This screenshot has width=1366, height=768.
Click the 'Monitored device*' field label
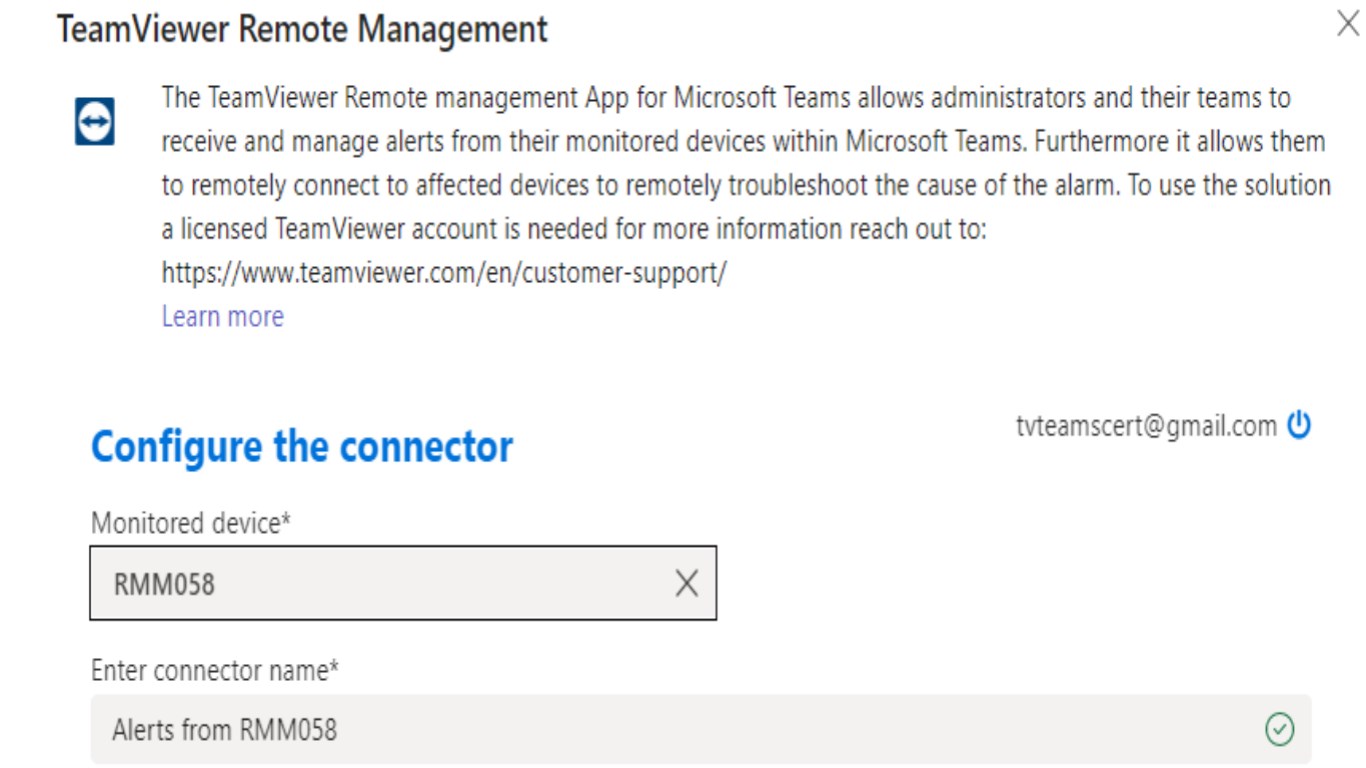[x=190, y=523]
